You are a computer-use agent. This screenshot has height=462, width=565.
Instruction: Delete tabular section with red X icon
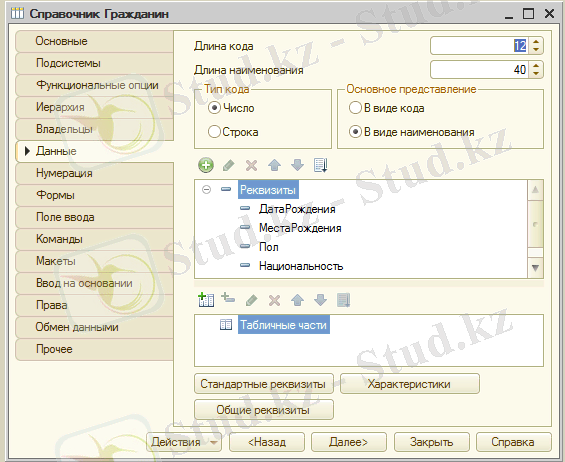pyautogui.click(x=275, y=300)
